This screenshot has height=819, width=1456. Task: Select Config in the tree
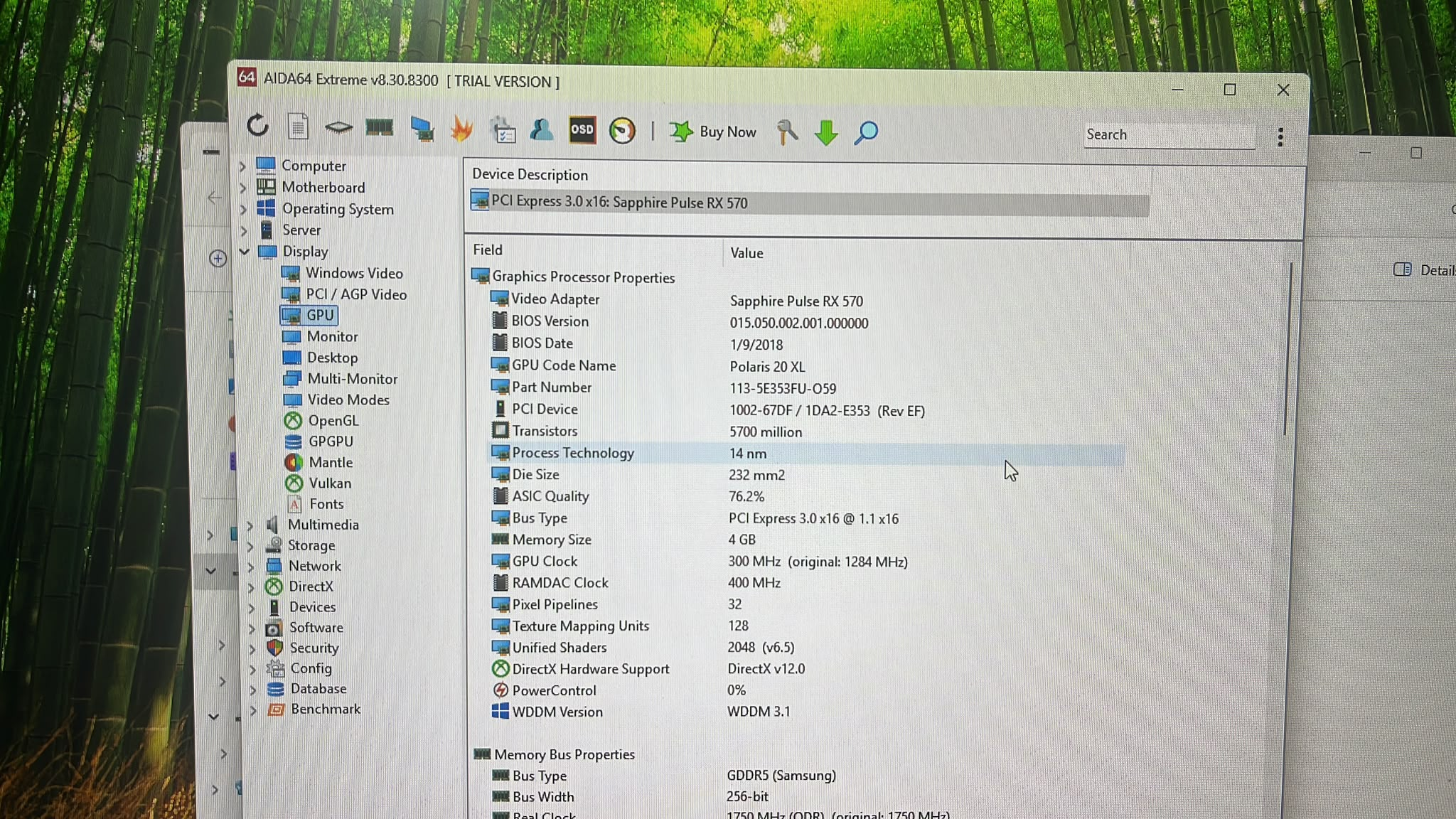click(299, 668)
